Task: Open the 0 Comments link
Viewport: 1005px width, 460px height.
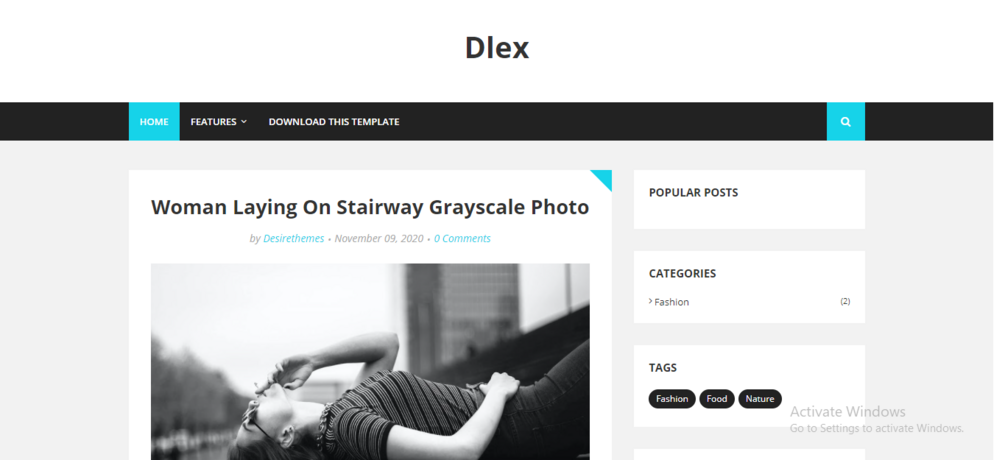Action: point(462,238)
